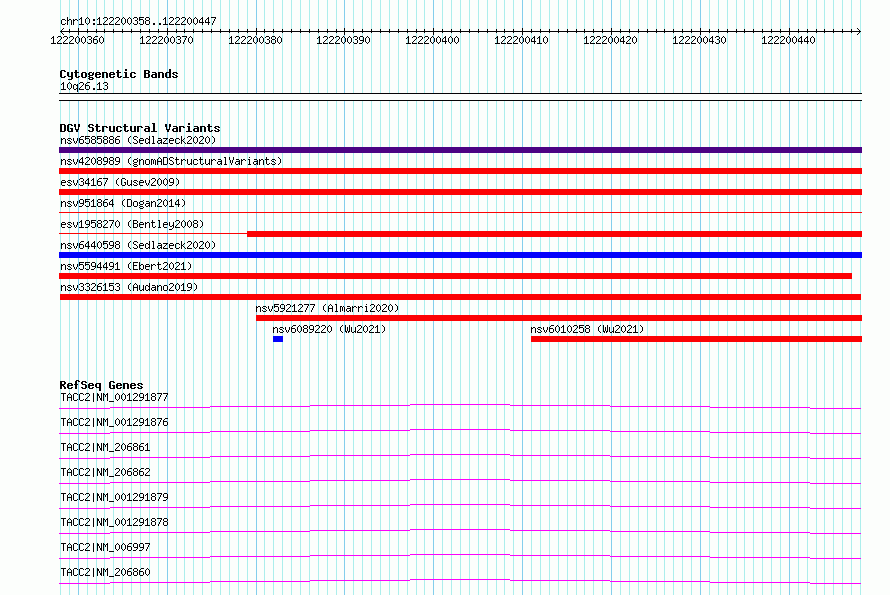Click the red nsv6010258 variant bar
The height and width of the screenshot is (595, 890).
(x=696, y=339)
